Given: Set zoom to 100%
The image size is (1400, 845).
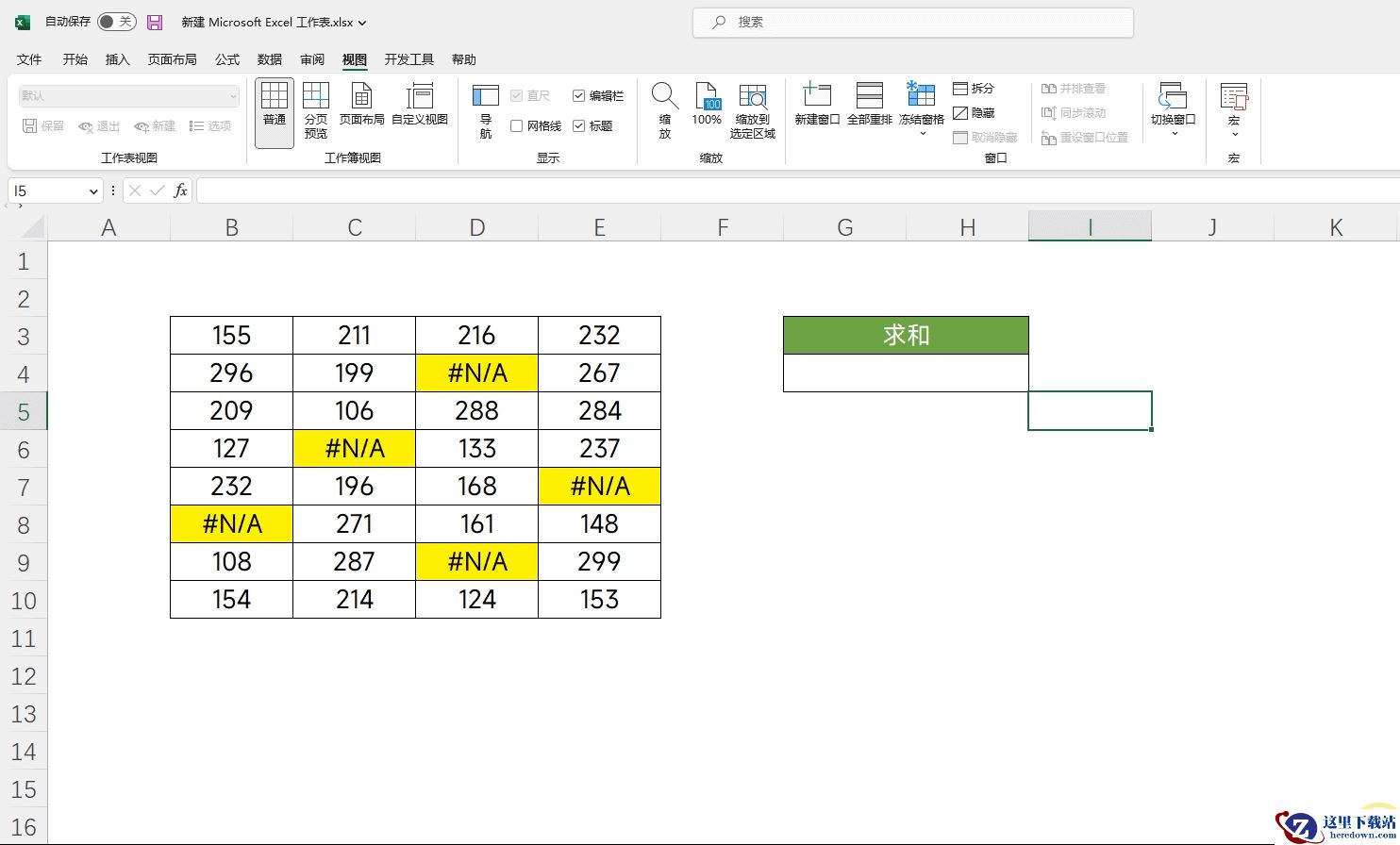Looking at the screenshot, I should (707, 104).
